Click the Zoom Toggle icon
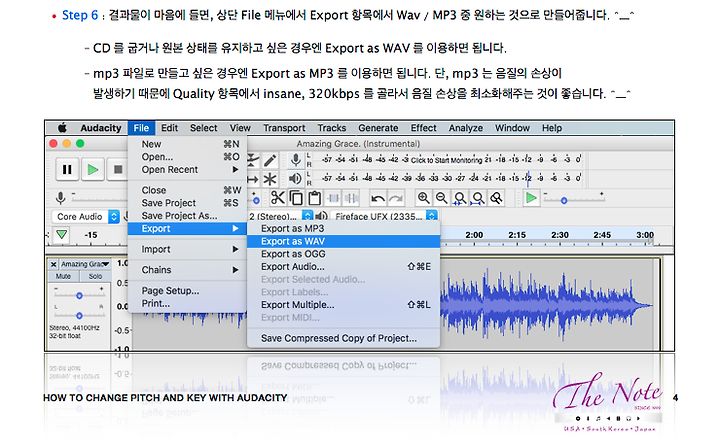The height and width of the screenshot is (444, 720). (x=496, y=198)
